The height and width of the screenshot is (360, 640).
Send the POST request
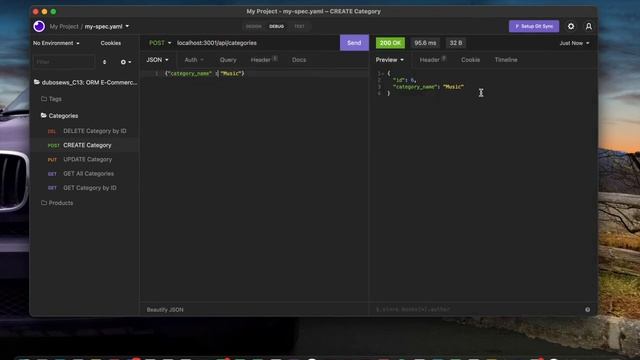[x=354, y=43]
